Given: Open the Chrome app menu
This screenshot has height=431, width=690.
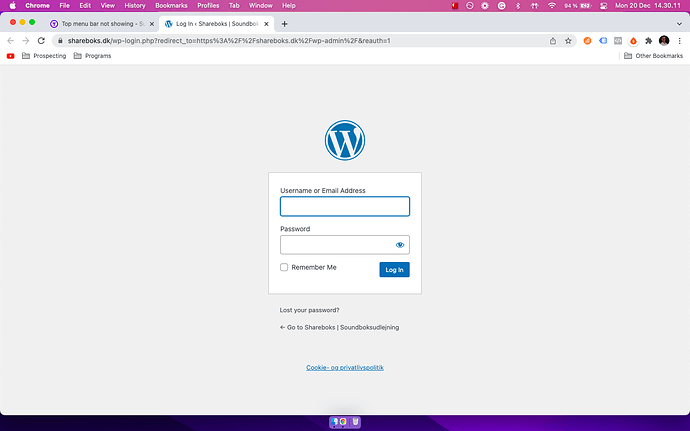Looking at the screenshot, I should [37, 6].
